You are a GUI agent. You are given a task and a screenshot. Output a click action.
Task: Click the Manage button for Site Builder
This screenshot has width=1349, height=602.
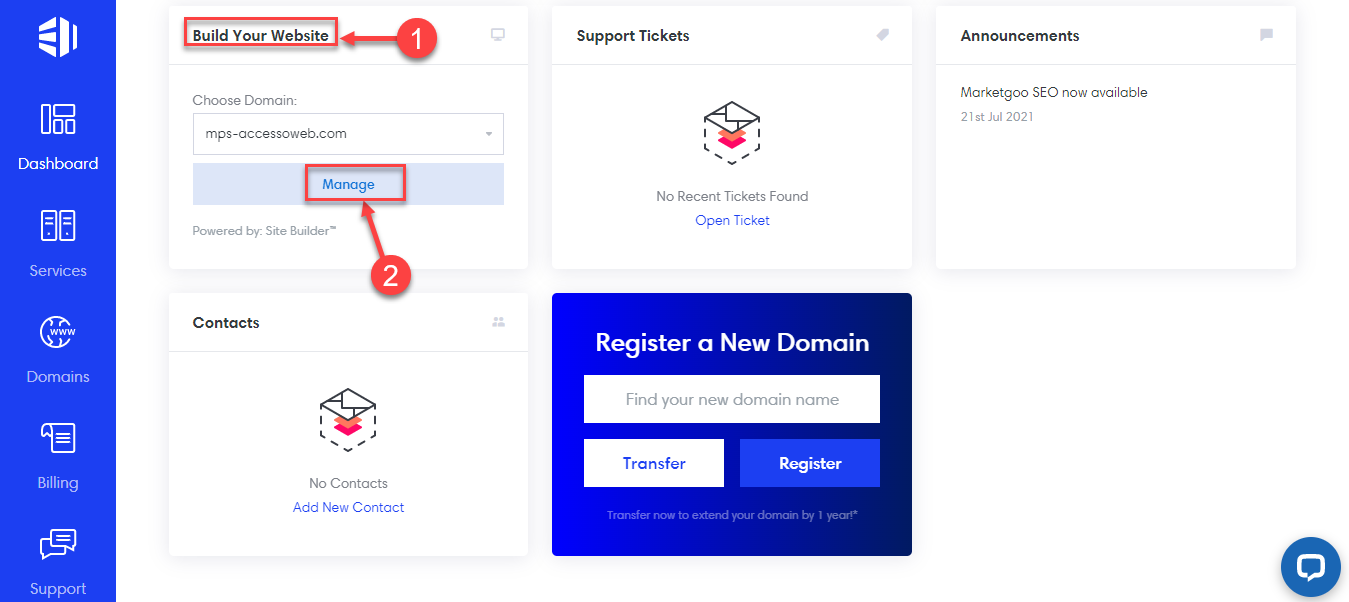[x=347, y=183]
